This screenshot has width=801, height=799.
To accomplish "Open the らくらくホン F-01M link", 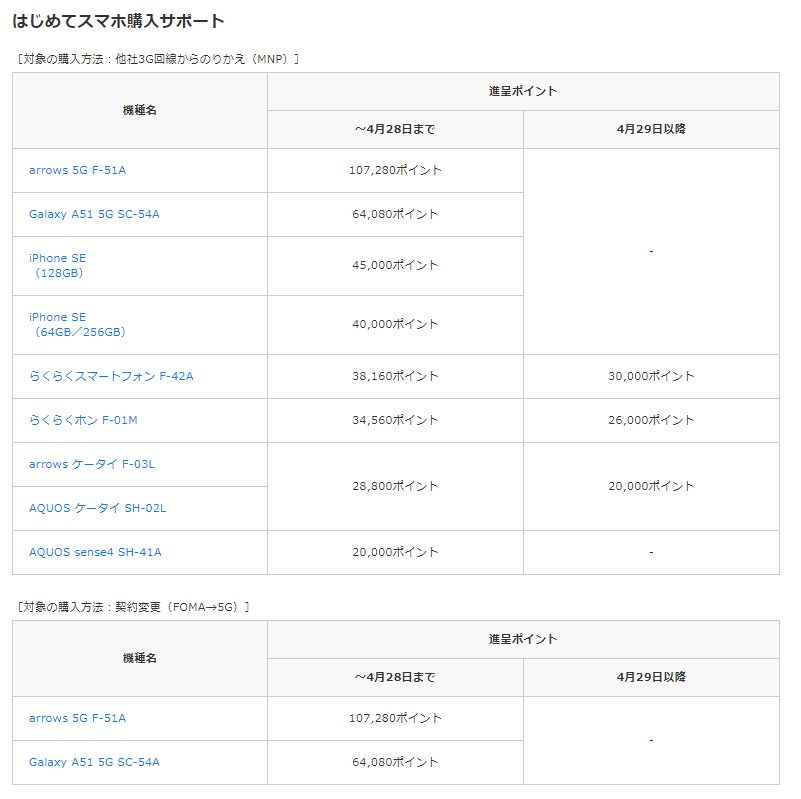I will (83, 420).
